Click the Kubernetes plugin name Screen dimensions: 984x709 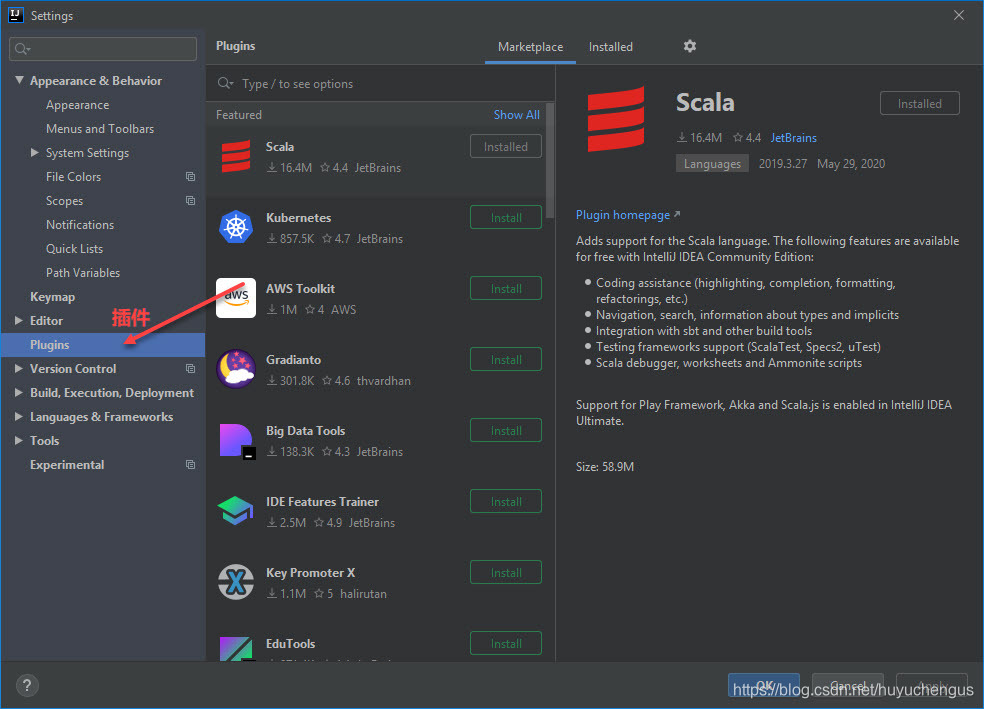[x=298, y=218]
